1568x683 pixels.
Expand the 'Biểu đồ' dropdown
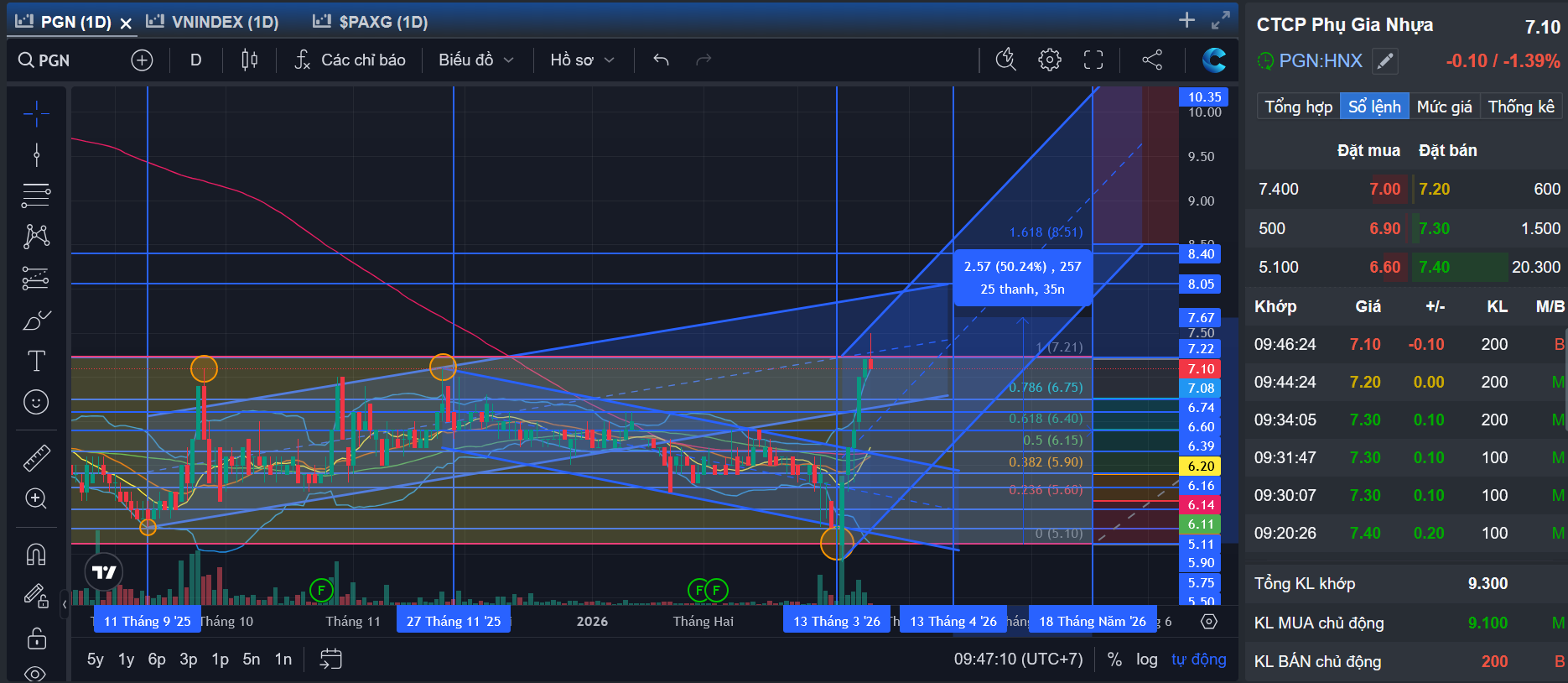pos(475,60)
